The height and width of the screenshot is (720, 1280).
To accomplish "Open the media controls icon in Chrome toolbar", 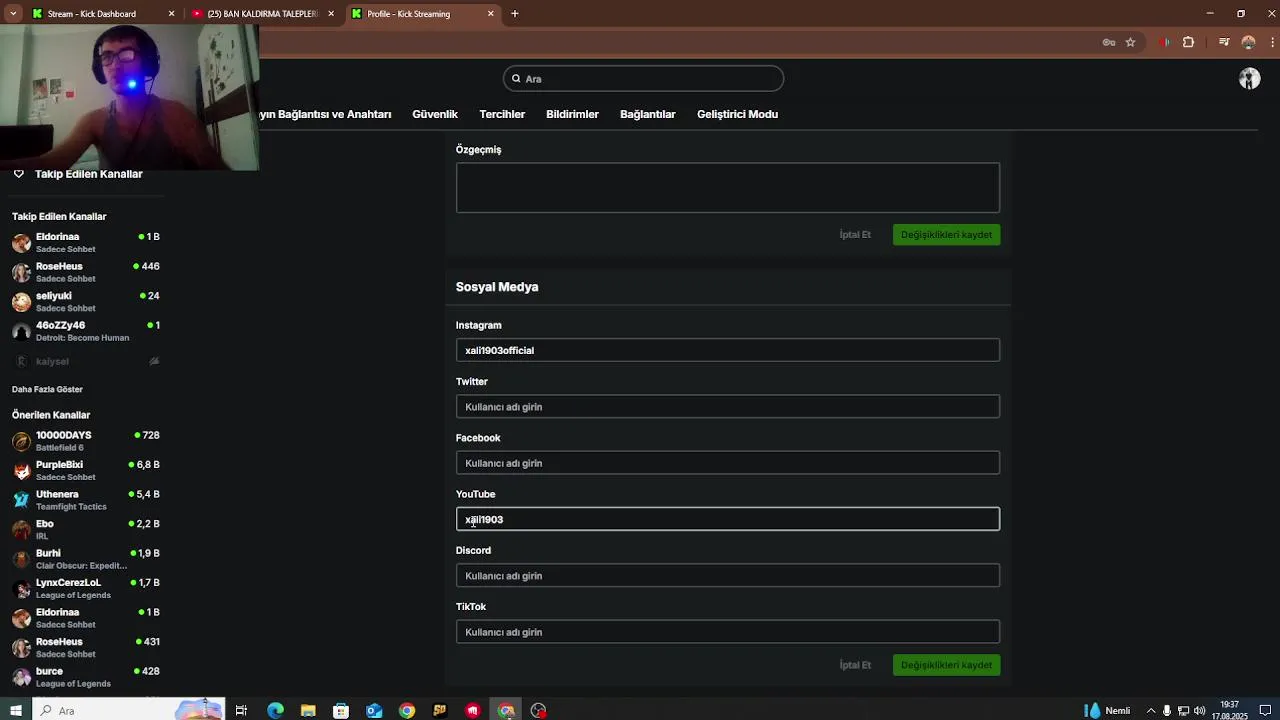I will click(x=1224, y=42).
